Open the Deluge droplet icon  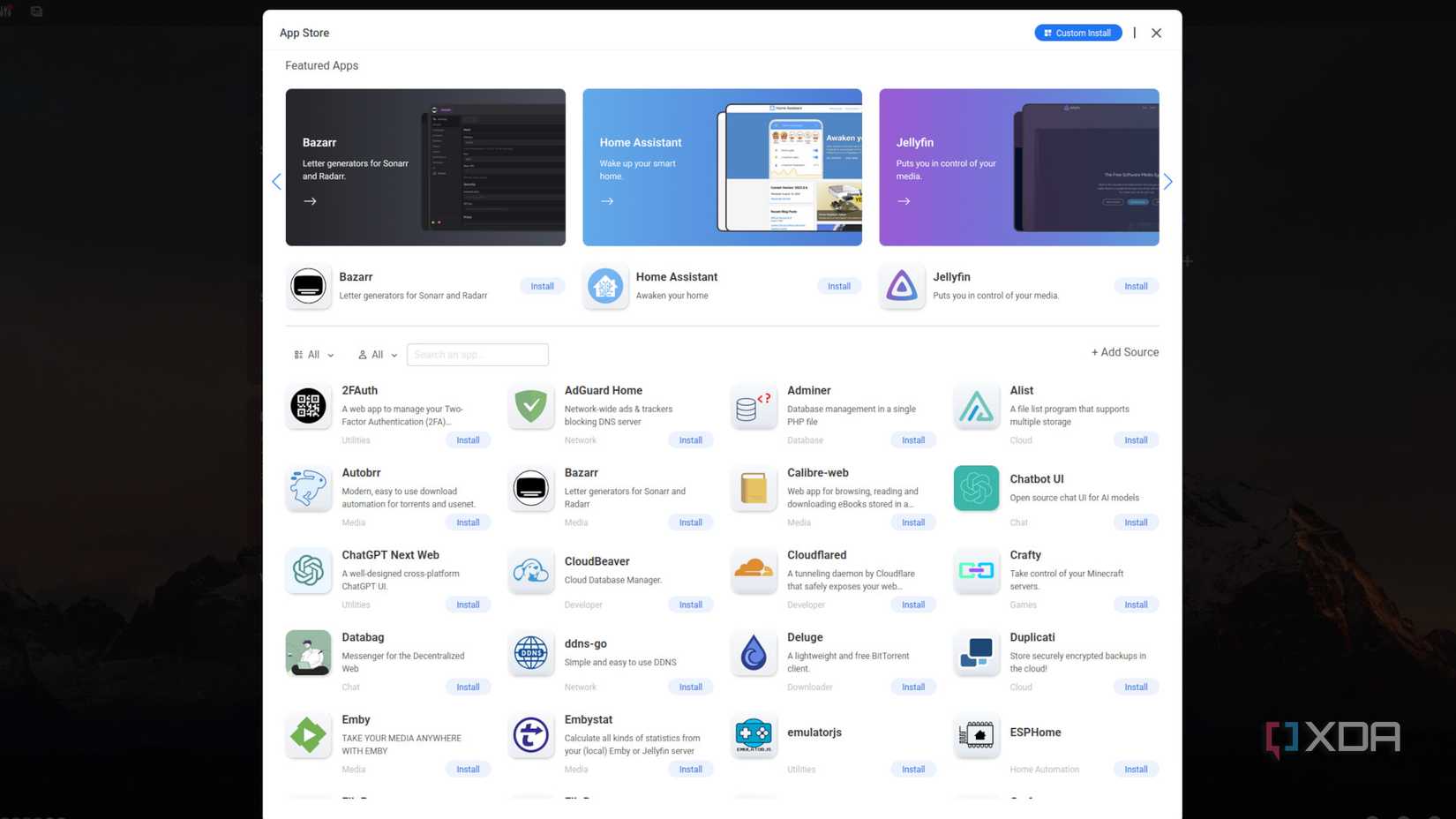pyautogui.click(x=754, y=652)
